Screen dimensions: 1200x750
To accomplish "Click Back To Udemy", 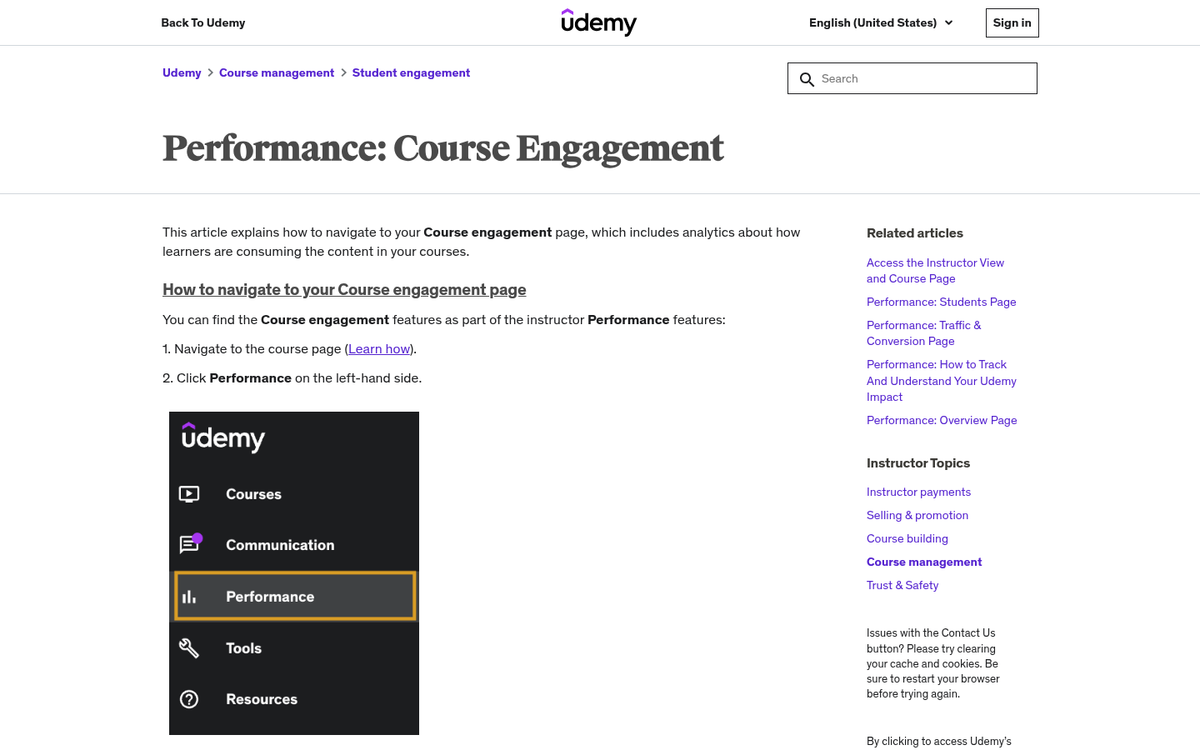I will coord(203,22).
